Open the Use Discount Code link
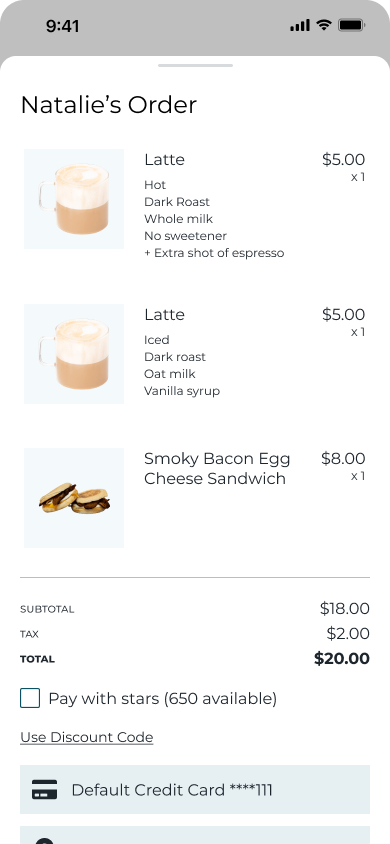390x844 pixels. tap(87, 737)
